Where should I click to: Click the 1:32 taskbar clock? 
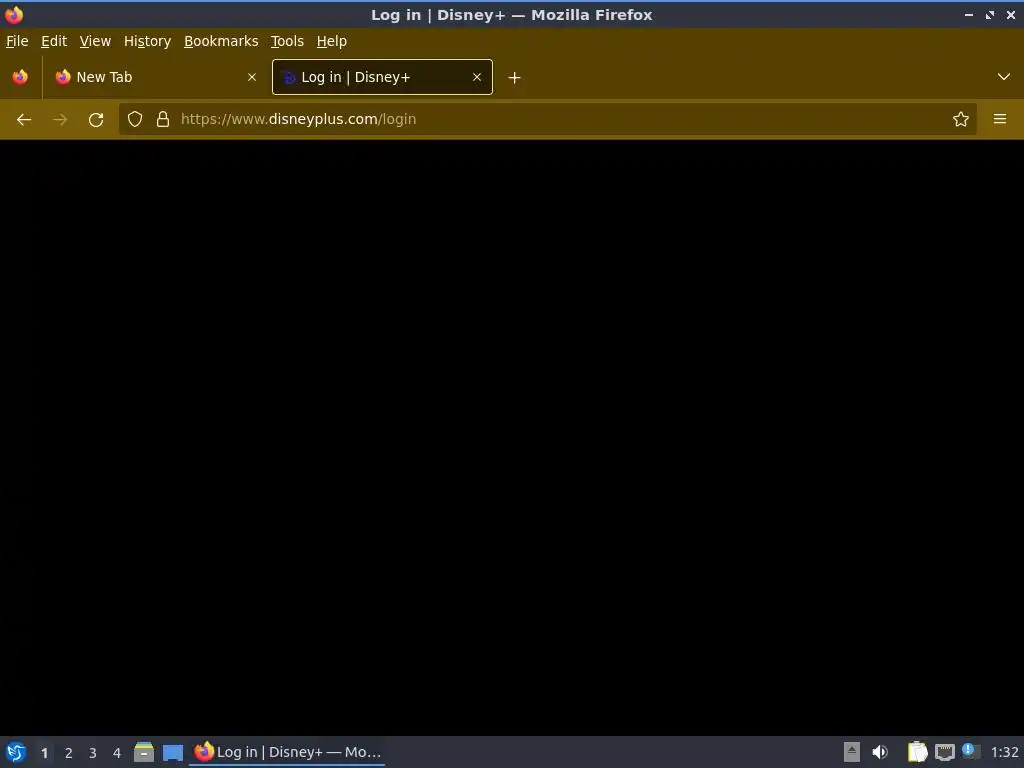click(x=1004, y=752)
